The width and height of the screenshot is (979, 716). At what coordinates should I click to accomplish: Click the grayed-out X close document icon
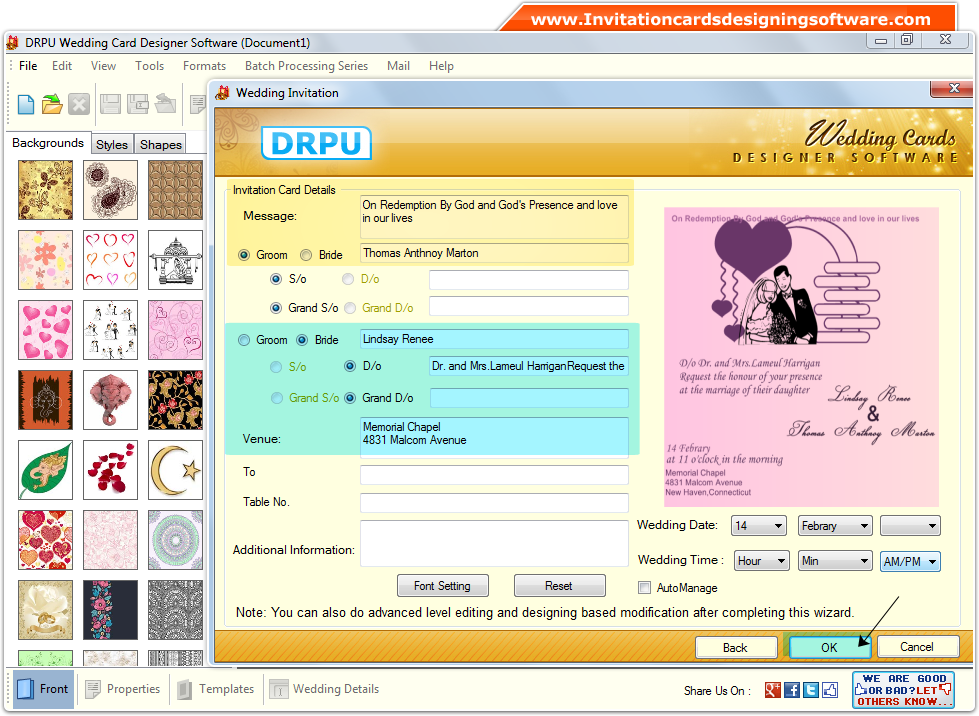point(79,104)
